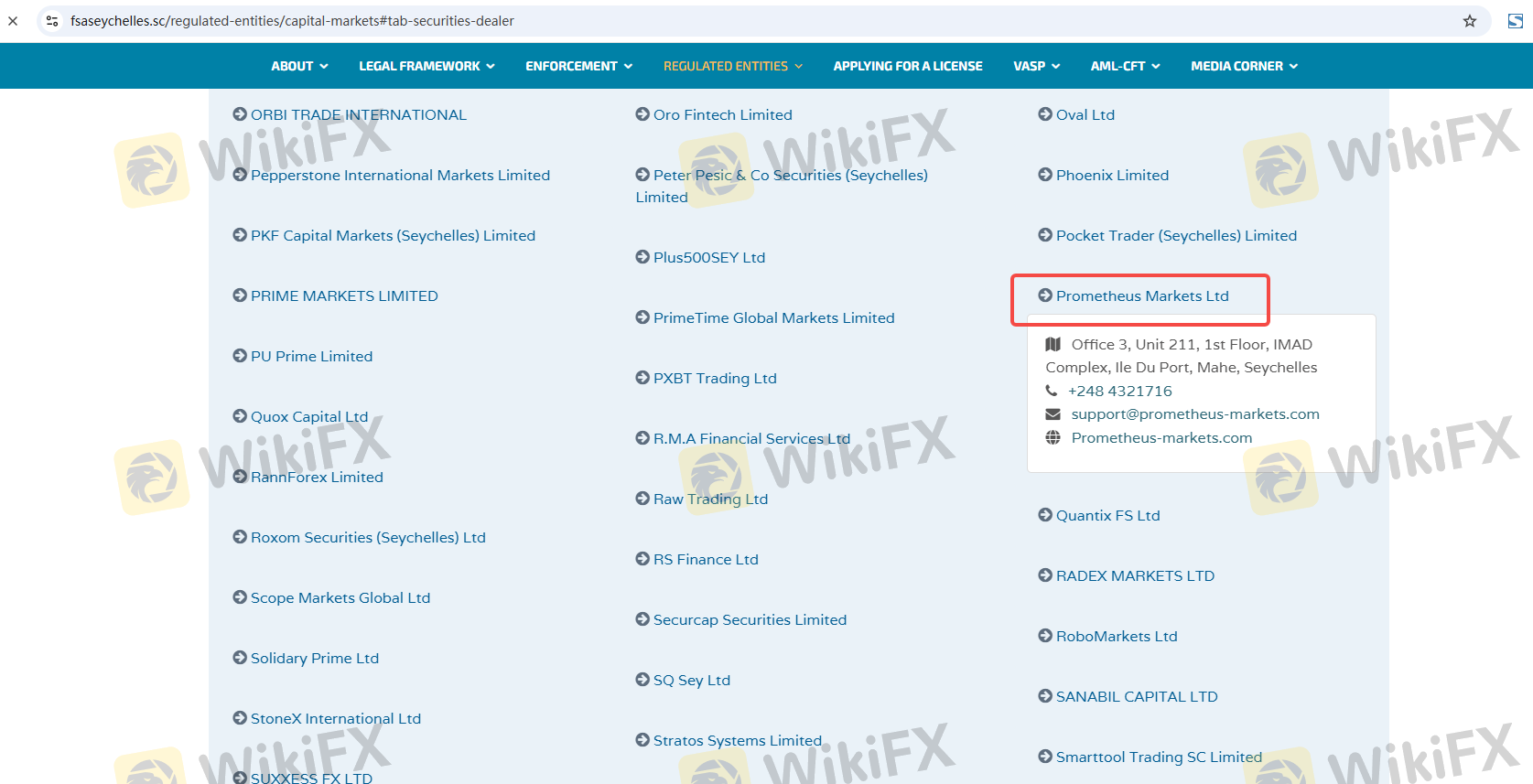Click arrow icon beside Quantix FS Ltd

tap(1045, 515)
